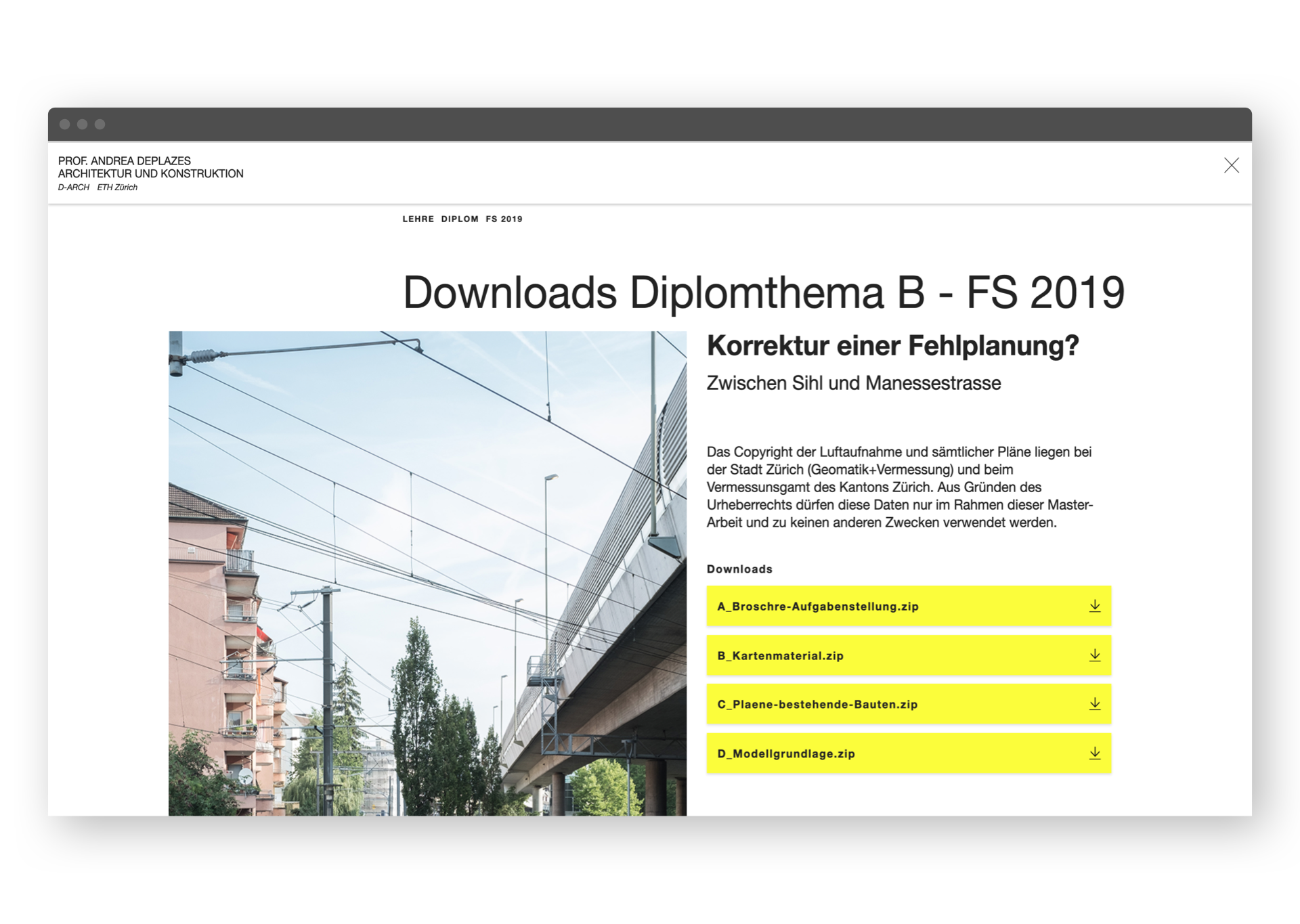Open DIPLOM in the breadcrumb
Image resolution: width=1300 pixels, height=924 pixels.
460,219
